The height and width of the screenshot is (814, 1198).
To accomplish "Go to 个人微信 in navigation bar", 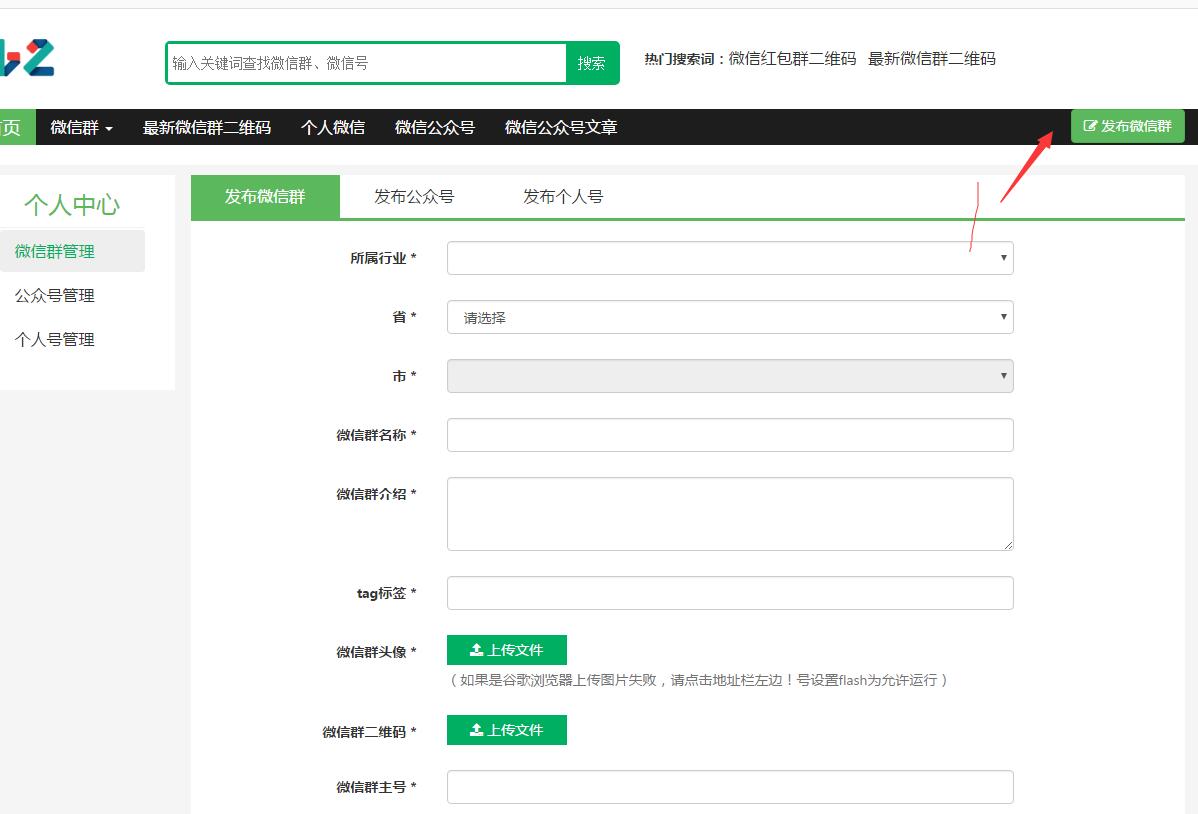I will [332, 128].
